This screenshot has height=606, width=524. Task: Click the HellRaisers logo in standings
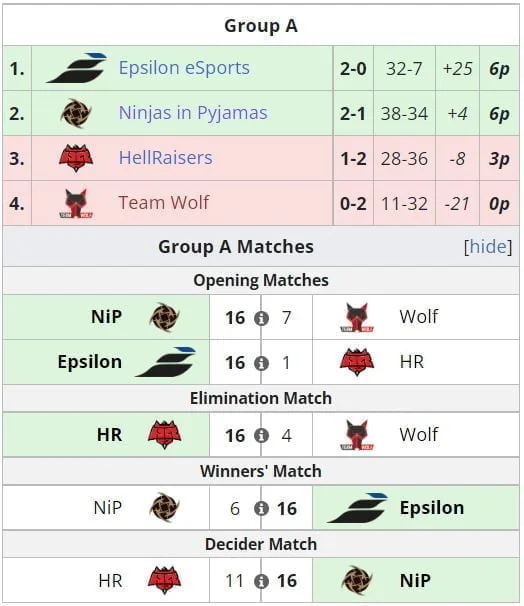76,158
